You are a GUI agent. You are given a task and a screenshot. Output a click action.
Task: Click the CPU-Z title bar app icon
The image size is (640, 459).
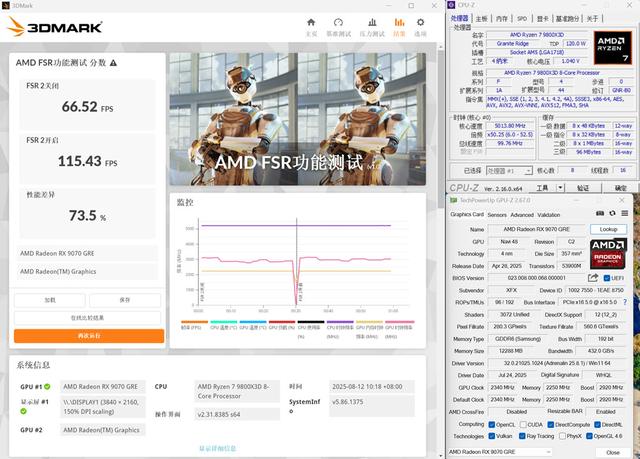click(451, 5)
